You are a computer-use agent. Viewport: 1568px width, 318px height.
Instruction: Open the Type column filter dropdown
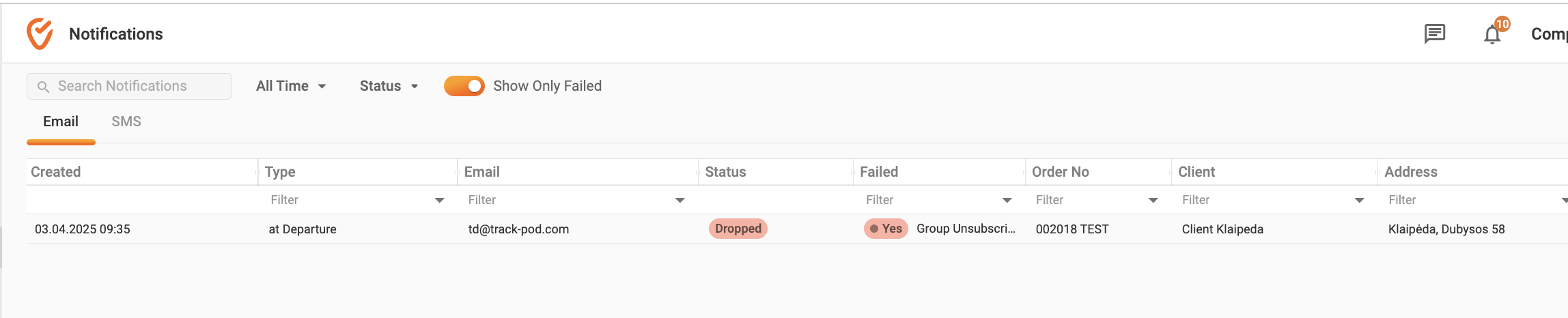click(x=439, y=200)
